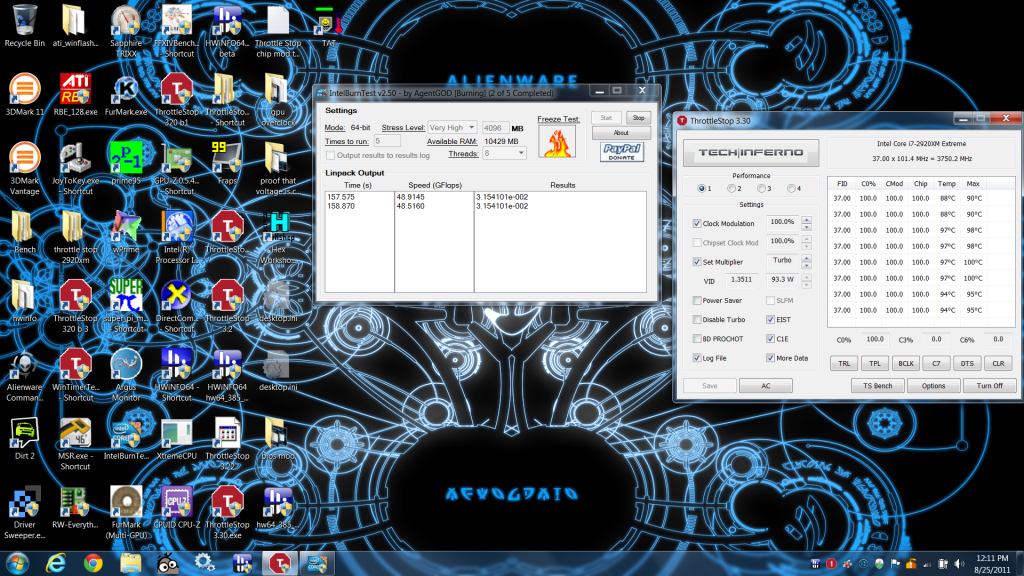Image resolution: width=1024 pixels, height=576 pixels.
Task: Launch the Sapphire TRIXX desktop shortcut
Action: click(126, 31)
